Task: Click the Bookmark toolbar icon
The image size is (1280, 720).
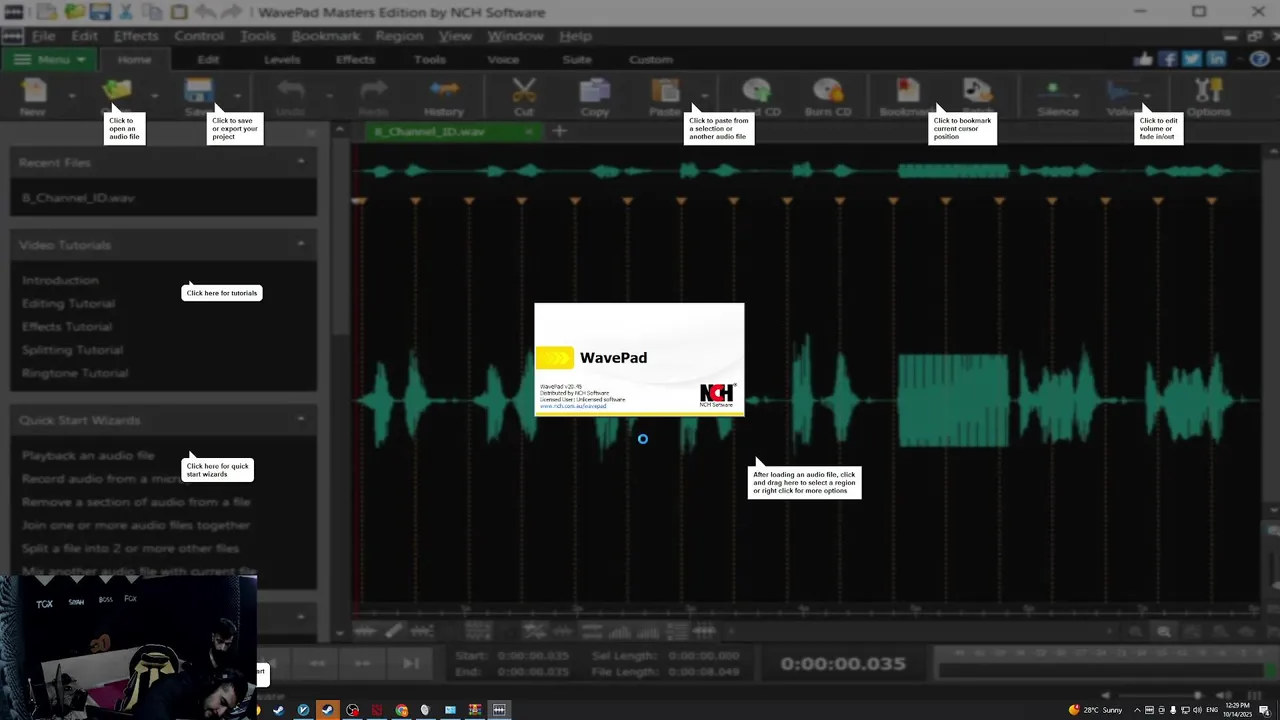Action: point(907,91)
